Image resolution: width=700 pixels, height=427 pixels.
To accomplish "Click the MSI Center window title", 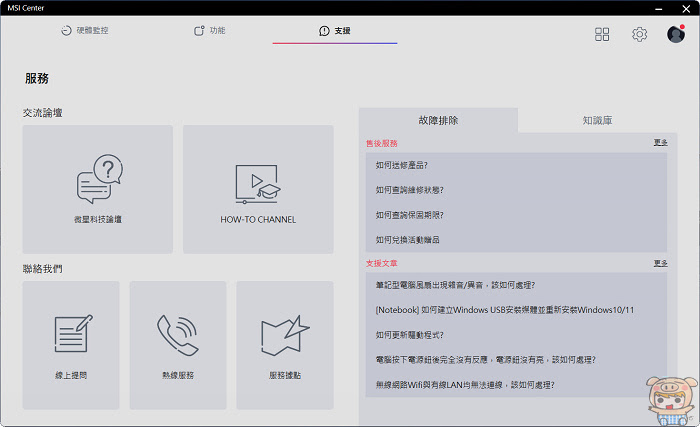I will [x=26, y=8].
